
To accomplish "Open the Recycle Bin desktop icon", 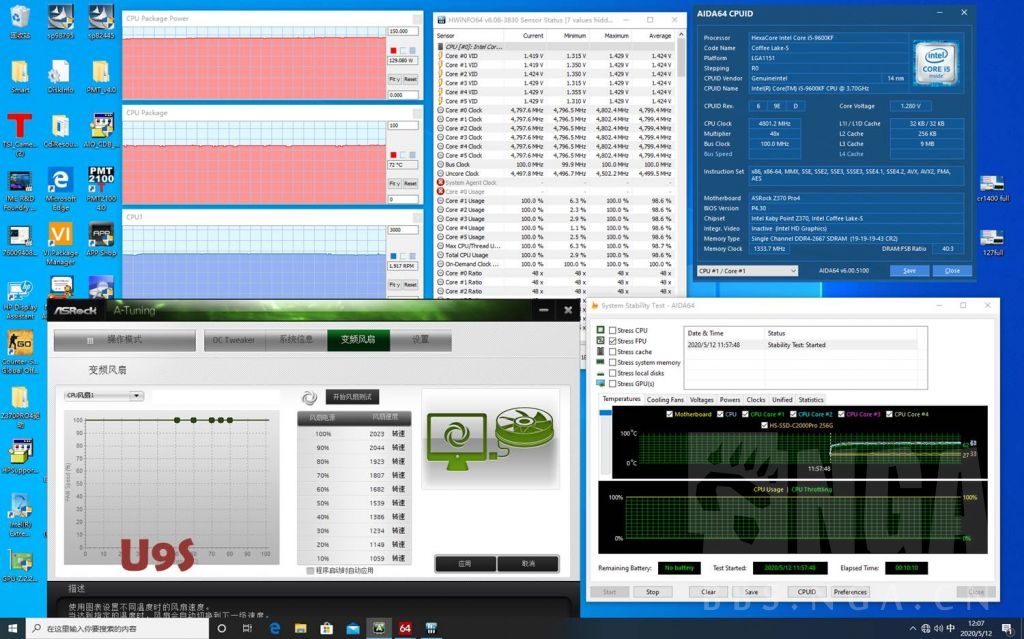I will pyautogui.click(x=20, y=20).
